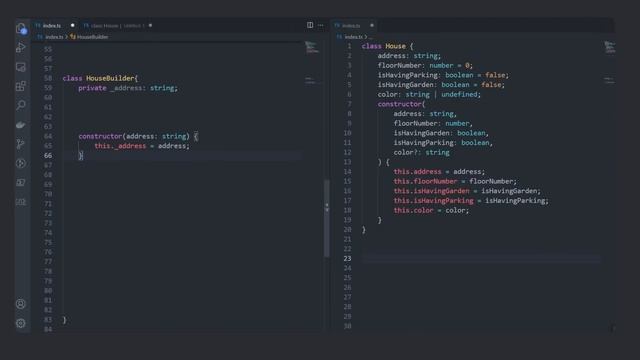Open the More Actions ellipsis in left group
The height and width of the screenshot is (360, 640).
(321, 25)
